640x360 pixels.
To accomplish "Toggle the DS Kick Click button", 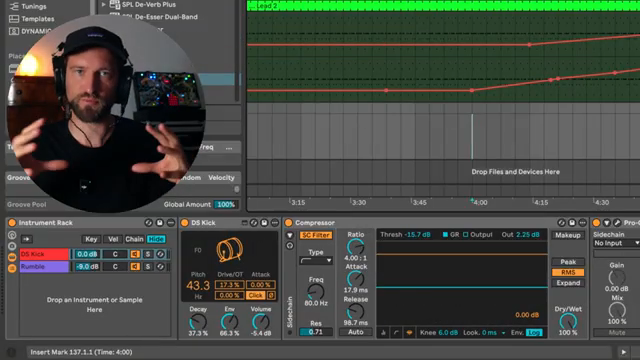I will (256, 295).
